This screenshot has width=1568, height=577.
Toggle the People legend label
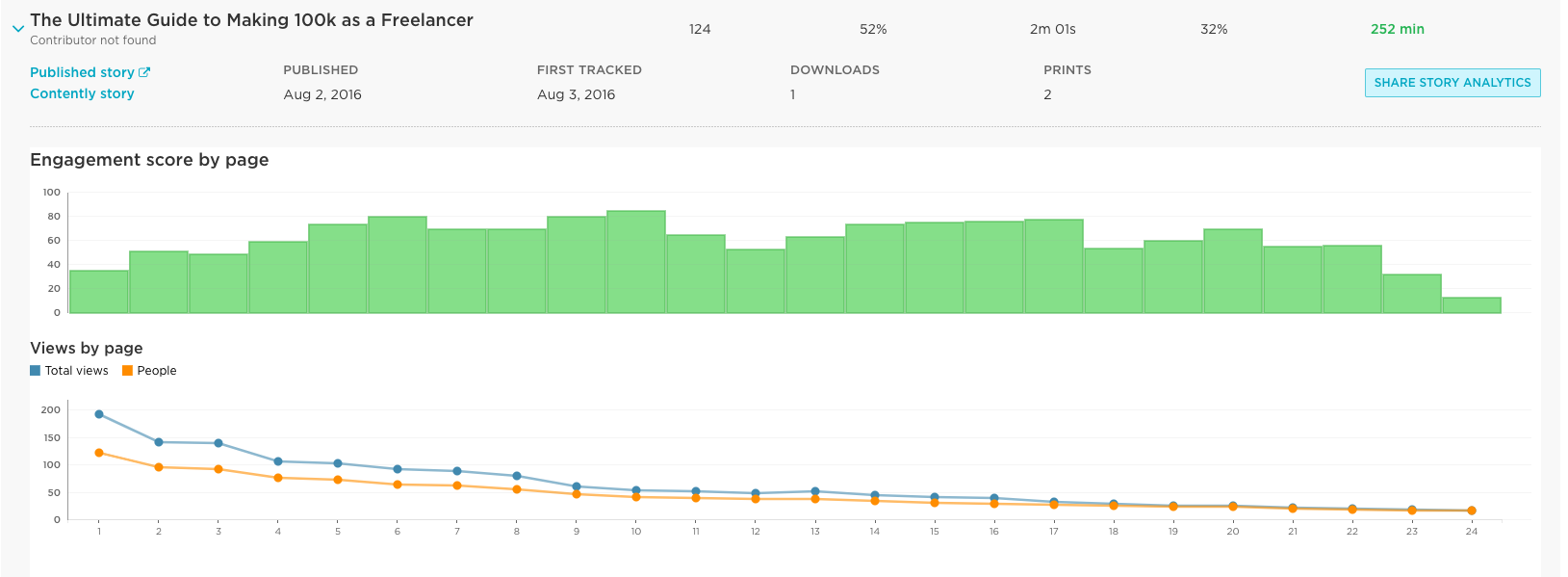pyautogui.click(x=157, y=371)
